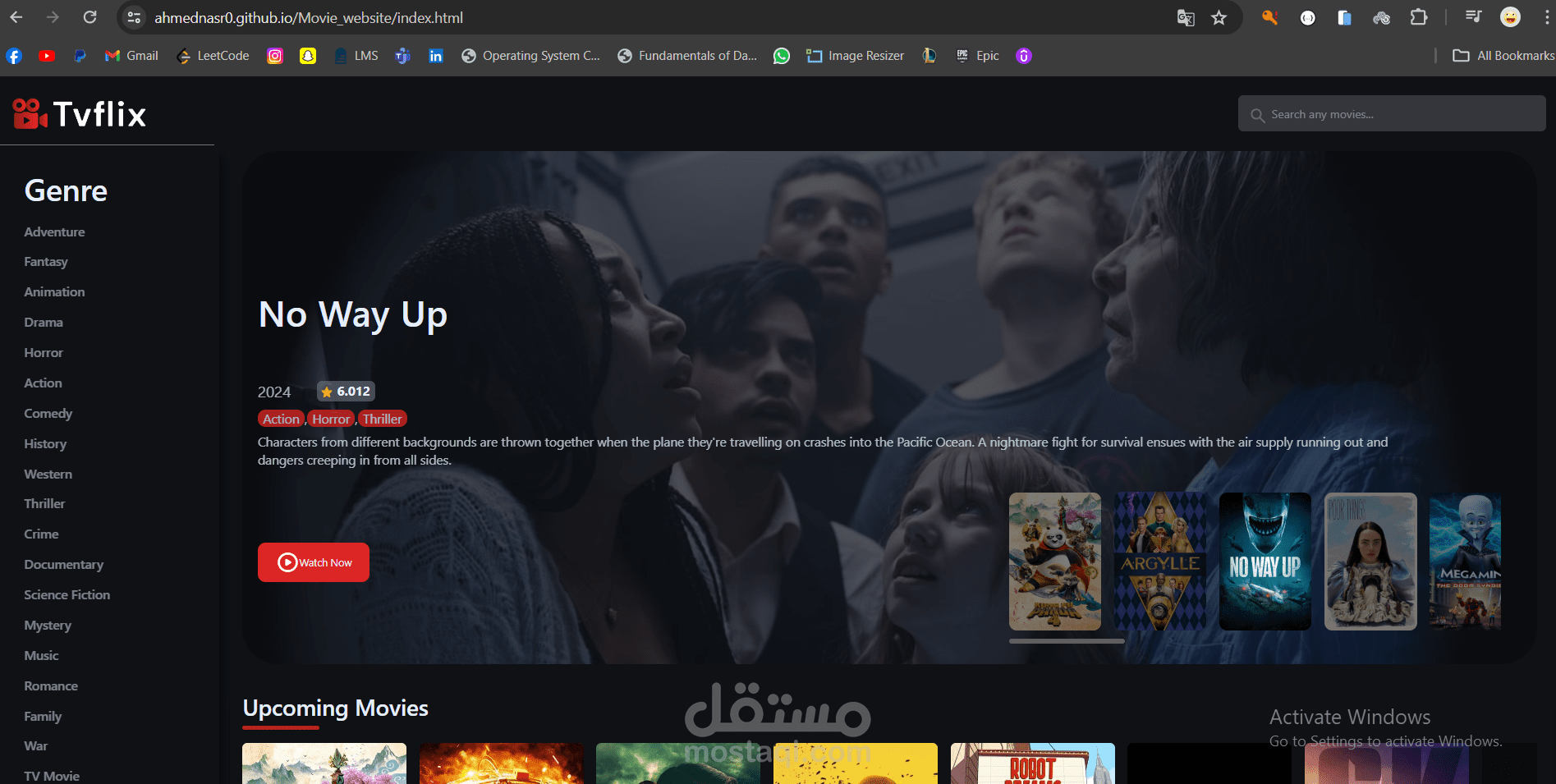Select the Kung Fu Panda poster thumbnail

[x=1055, y=562]
